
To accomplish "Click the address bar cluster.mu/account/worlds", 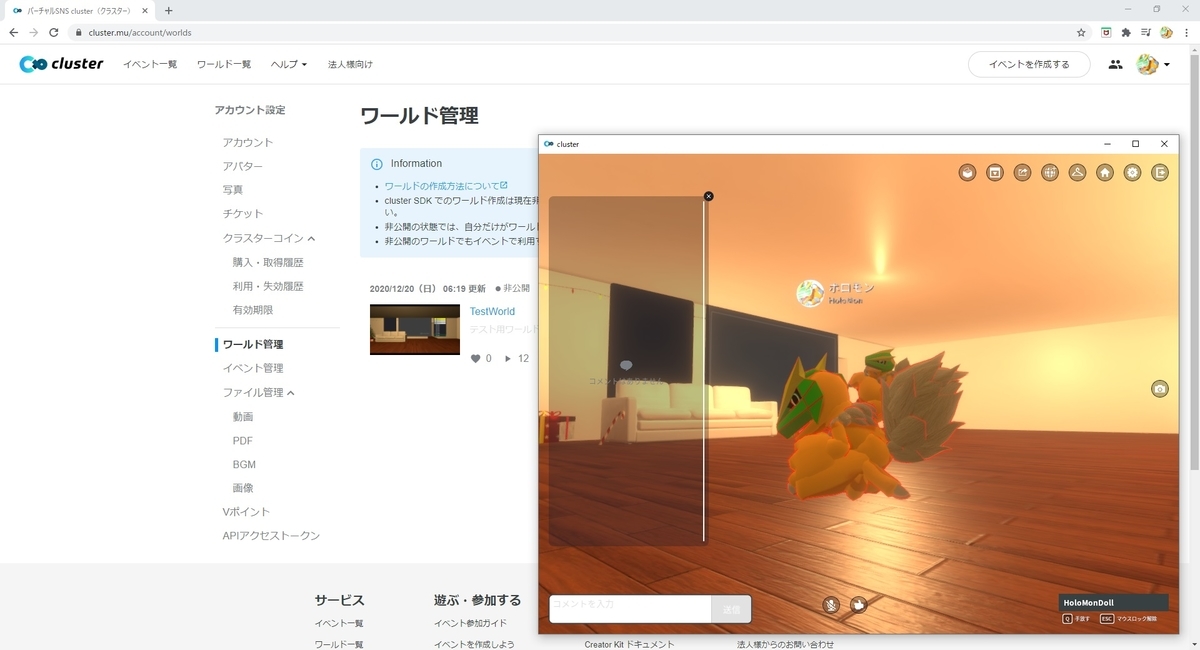I will click(139, 32).
